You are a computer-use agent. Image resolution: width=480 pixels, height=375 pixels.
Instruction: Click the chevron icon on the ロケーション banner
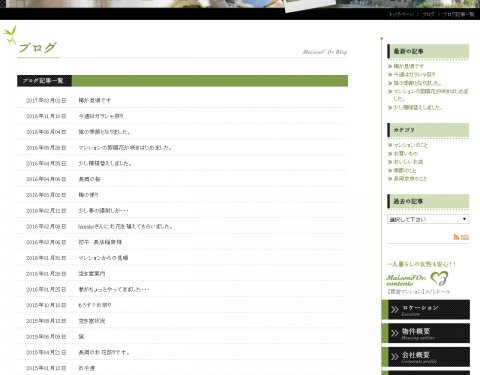click(x=395, y=310)
